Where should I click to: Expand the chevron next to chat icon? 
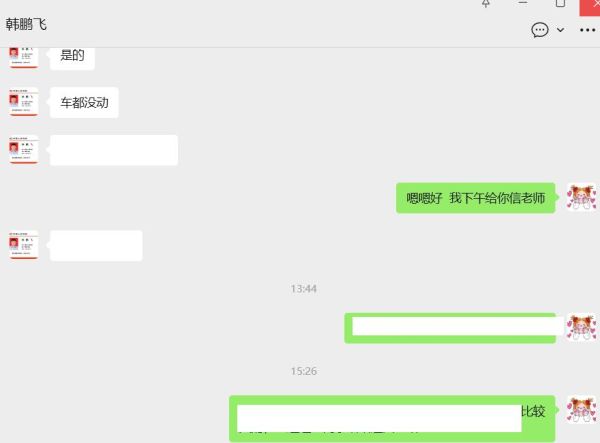pyautogui.click(x=560, y=30)
